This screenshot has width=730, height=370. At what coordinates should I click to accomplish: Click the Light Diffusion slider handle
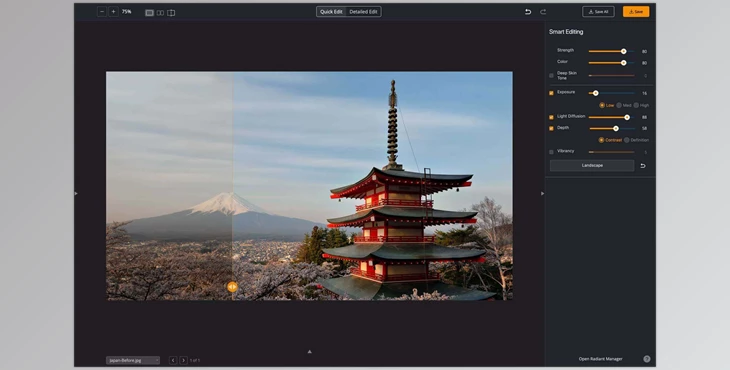[x=627, y=117]
